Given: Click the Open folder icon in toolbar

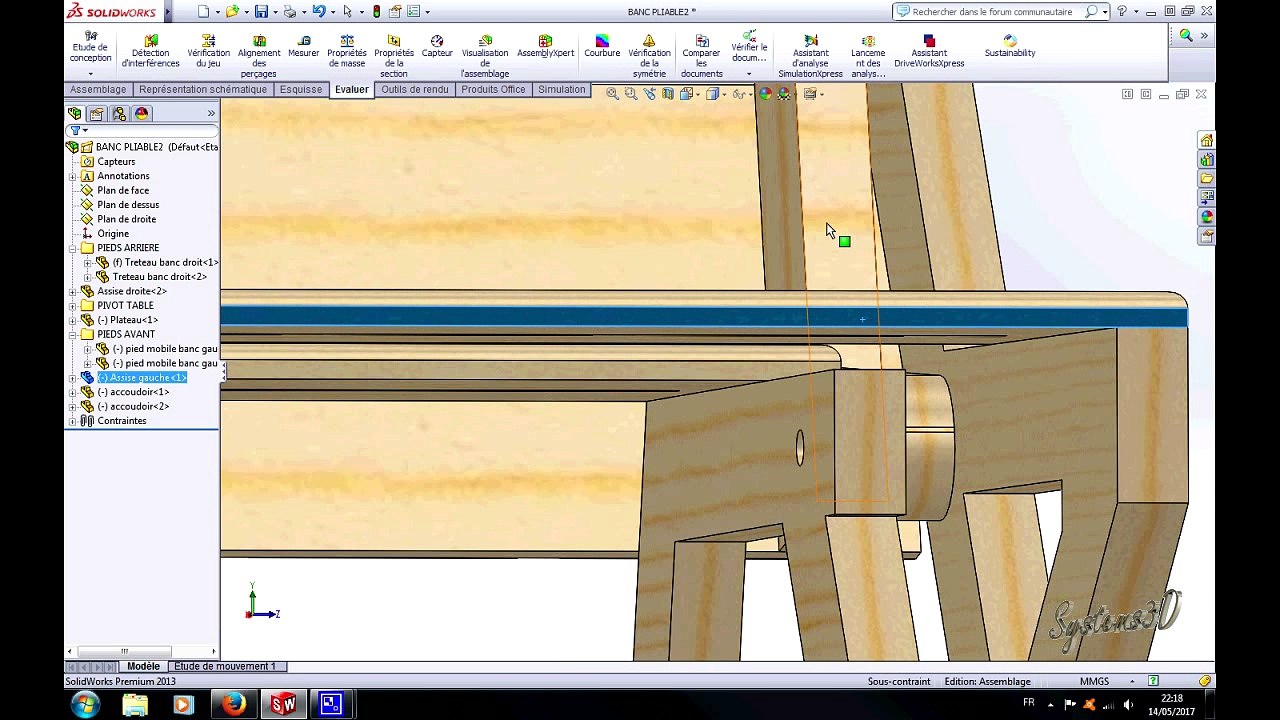Looking at the screenshot, I should click(x=232, y=12).
